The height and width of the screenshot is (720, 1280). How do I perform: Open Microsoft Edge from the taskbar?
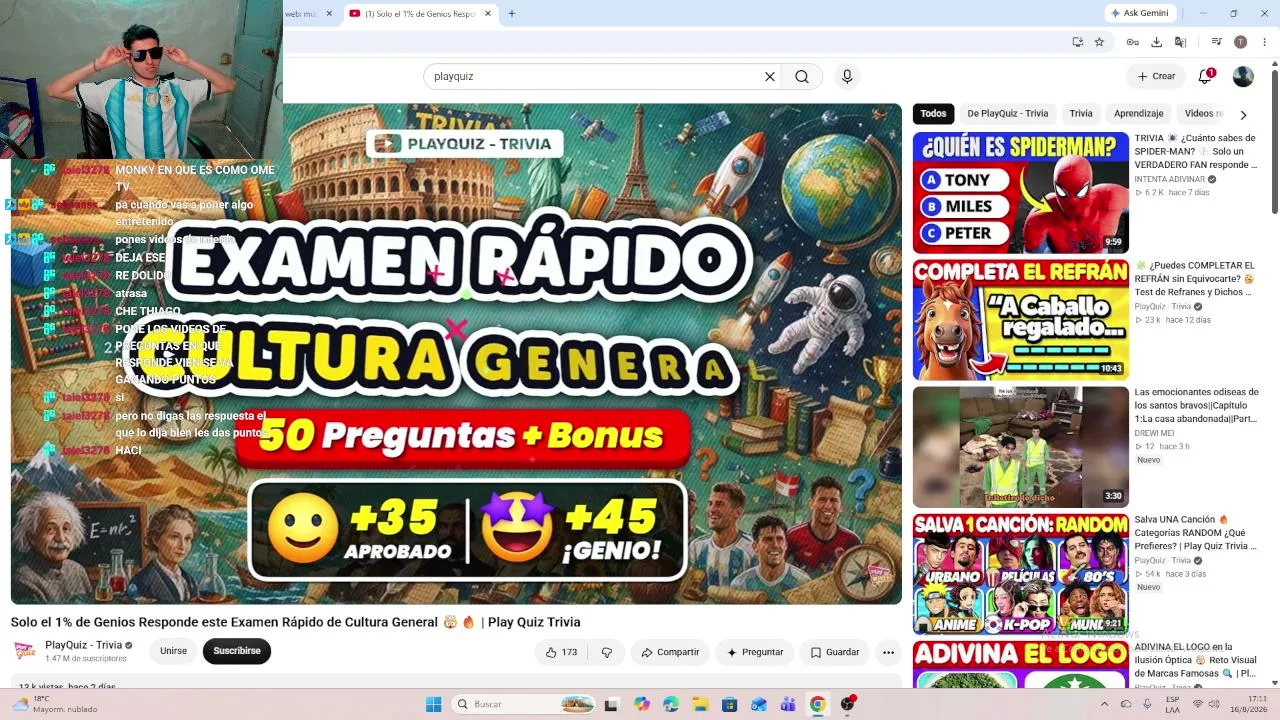(671, 704)
